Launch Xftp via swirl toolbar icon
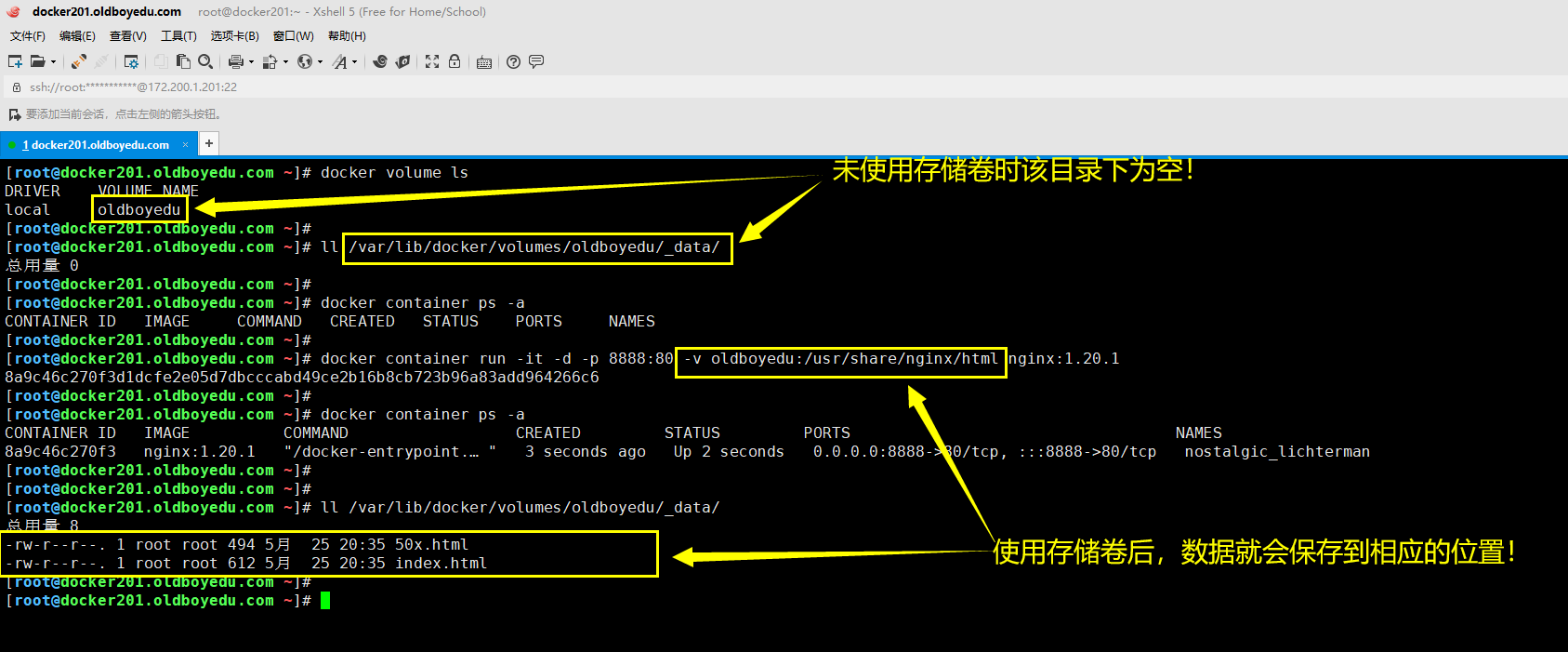 click(380, 61)
